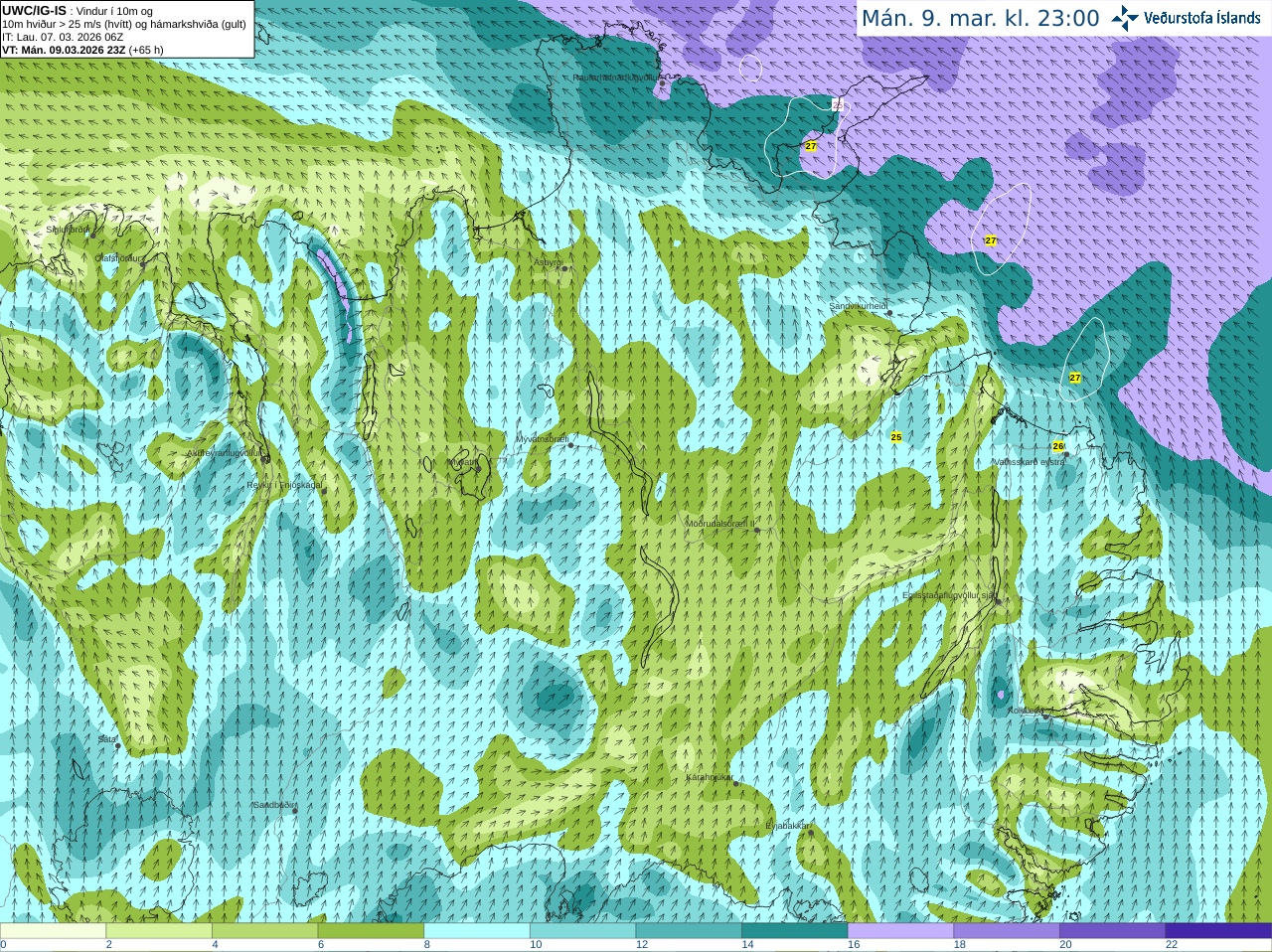Click the Akureyrarflugvöllur station label

227,453
